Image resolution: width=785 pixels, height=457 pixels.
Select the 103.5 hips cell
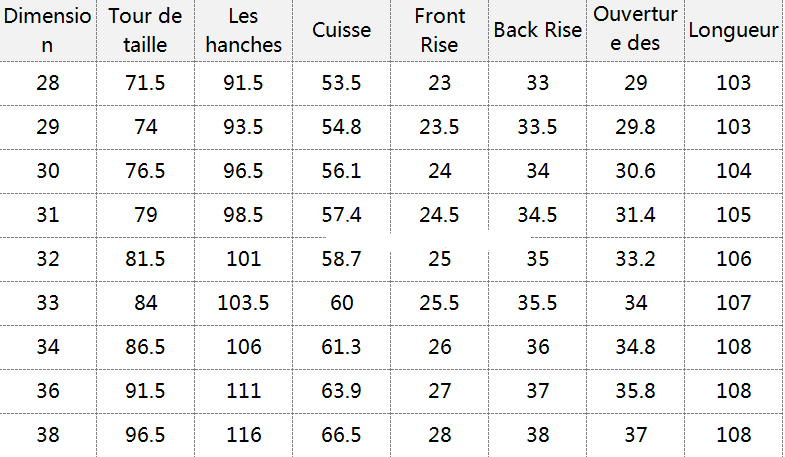point(243,303)
